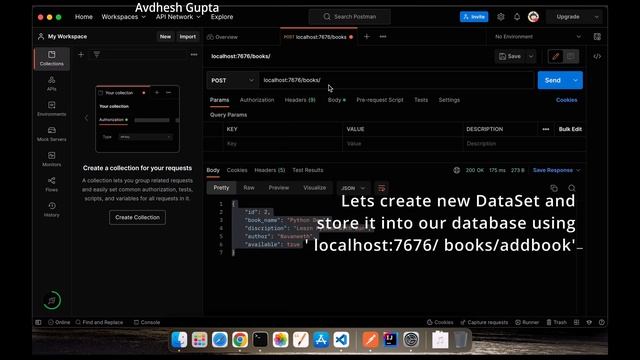Open the APIs sidebar panel

pyautogui.click(x=51, y=83)
